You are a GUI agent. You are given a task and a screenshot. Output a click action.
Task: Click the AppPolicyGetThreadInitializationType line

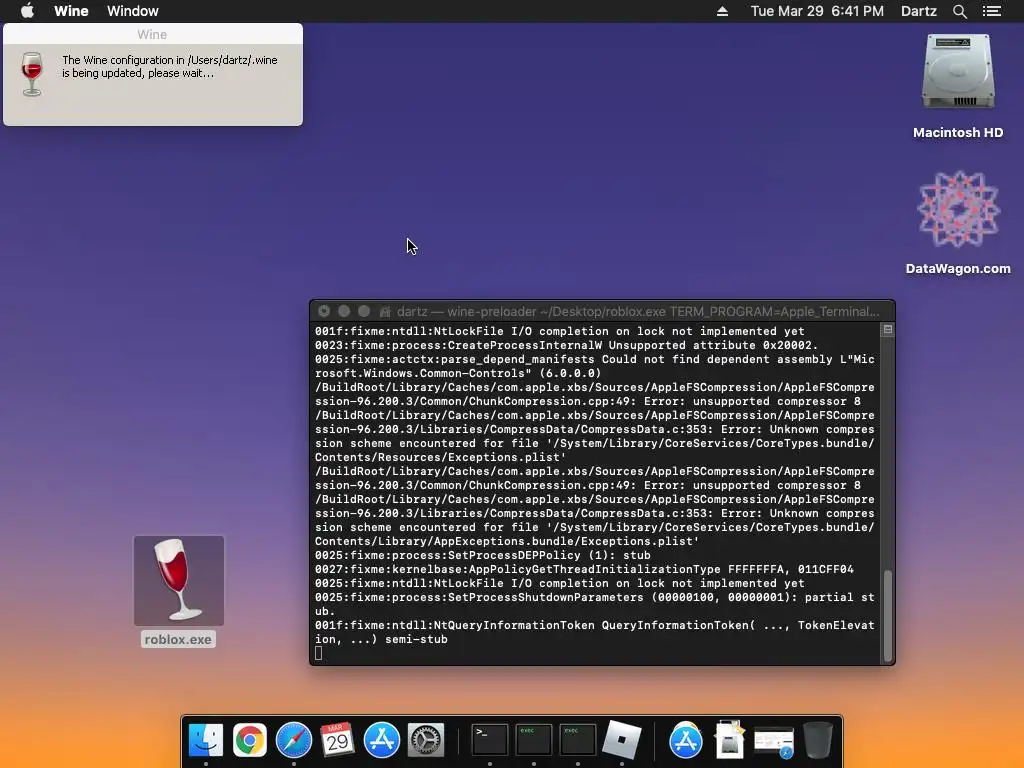pos(584,569)
